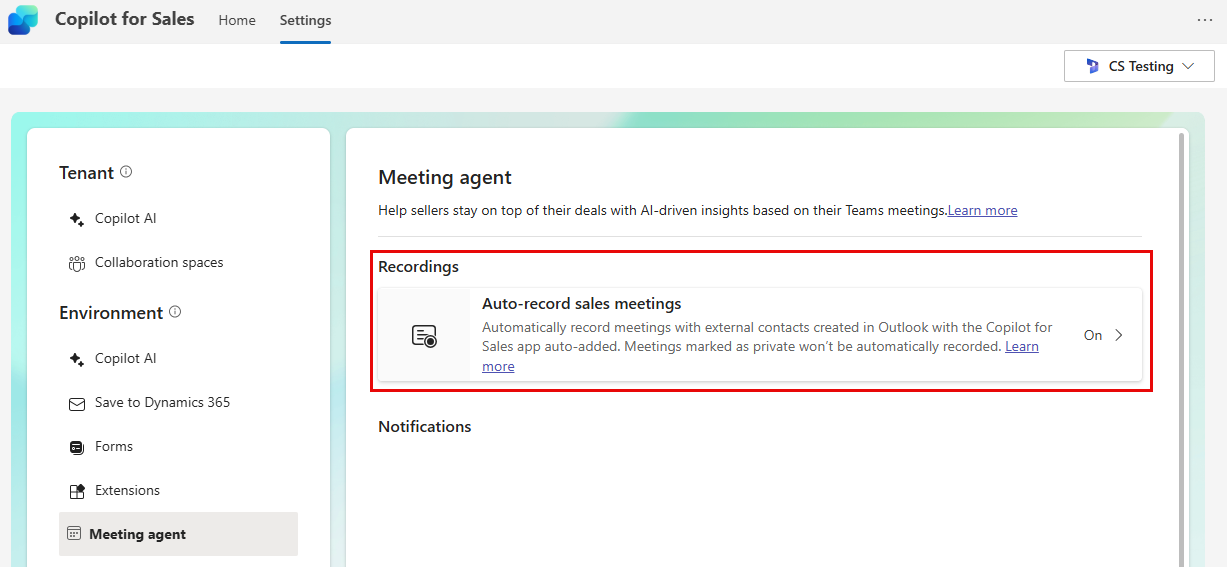Viewport: 1227px width, 567px height.
Task: Follow the Learn more link under Meeting agent heading
Action: coord(982,211)
